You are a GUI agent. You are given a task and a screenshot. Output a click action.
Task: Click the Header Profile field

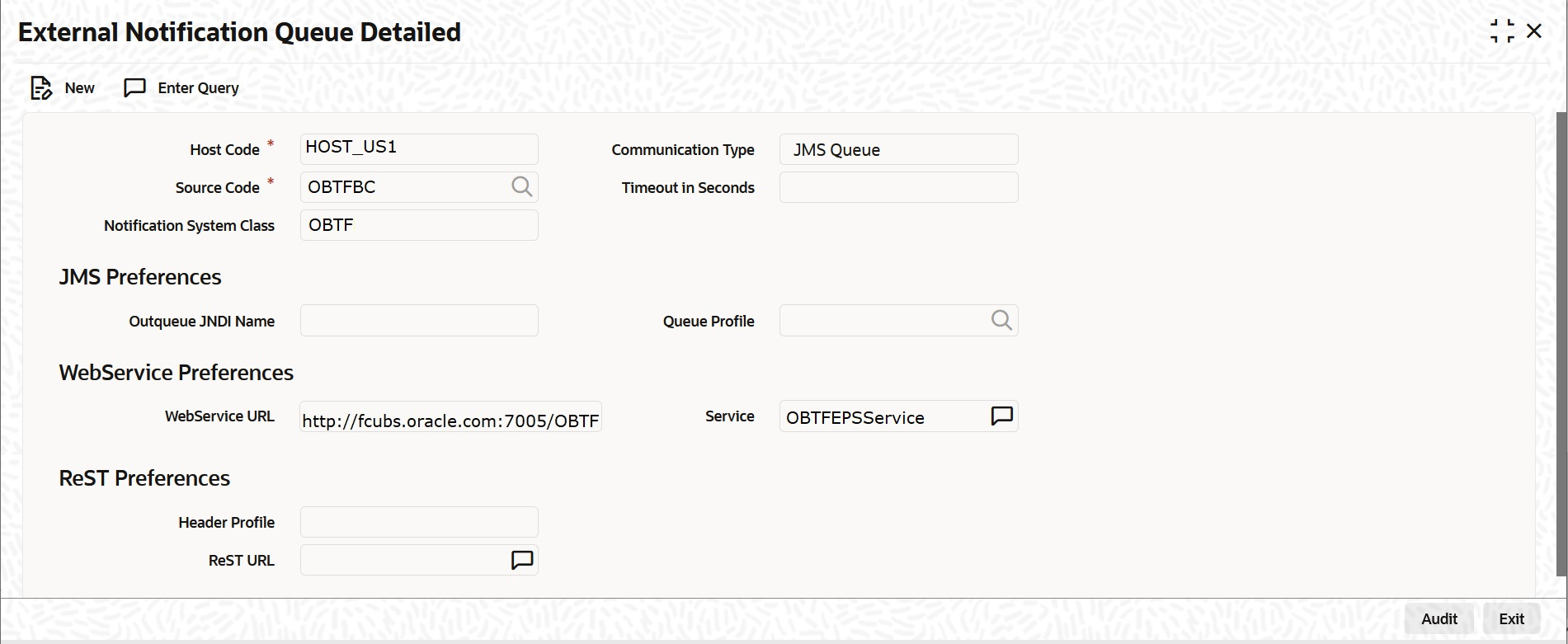[x=419, y=522]
